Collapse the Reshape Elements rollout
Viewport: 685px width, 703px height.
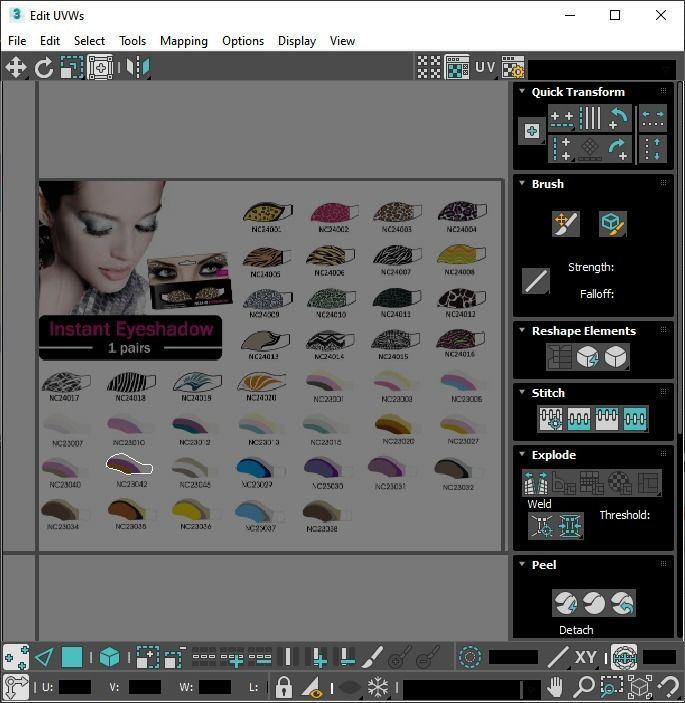[x=522, y=330]
